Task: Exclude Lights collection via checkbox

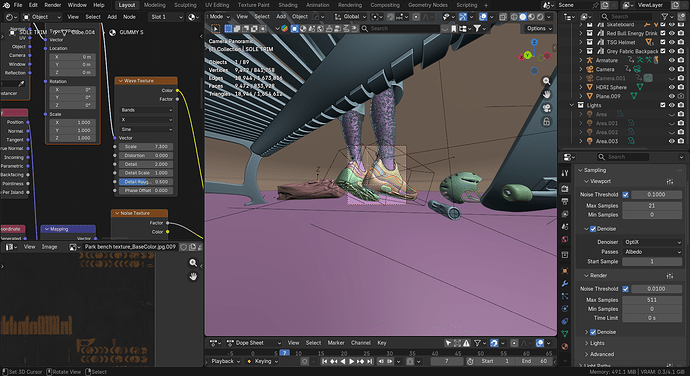Action: click(x=663, y=105)
